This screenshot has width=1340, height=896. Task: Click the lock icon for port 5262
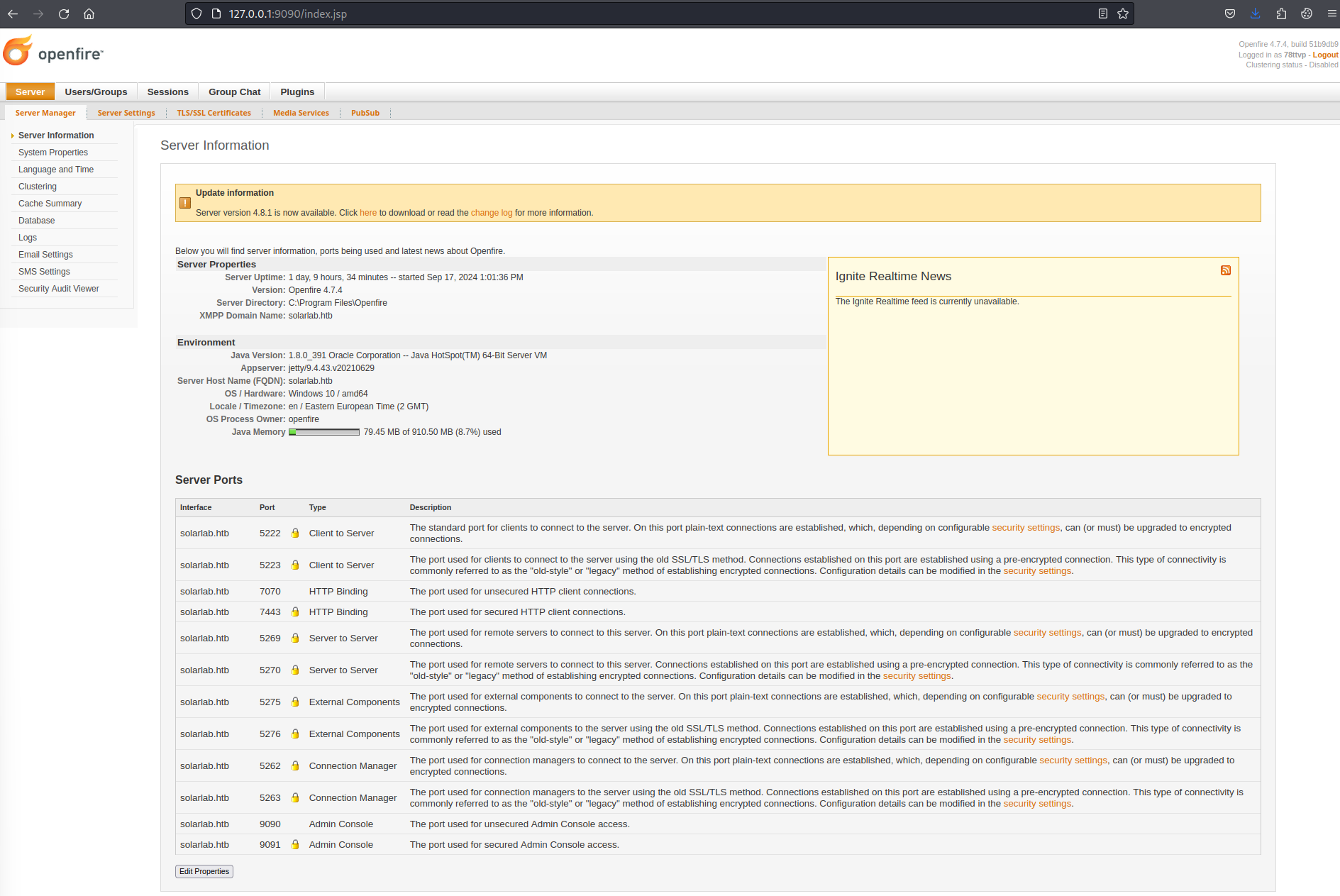(295, 765)
